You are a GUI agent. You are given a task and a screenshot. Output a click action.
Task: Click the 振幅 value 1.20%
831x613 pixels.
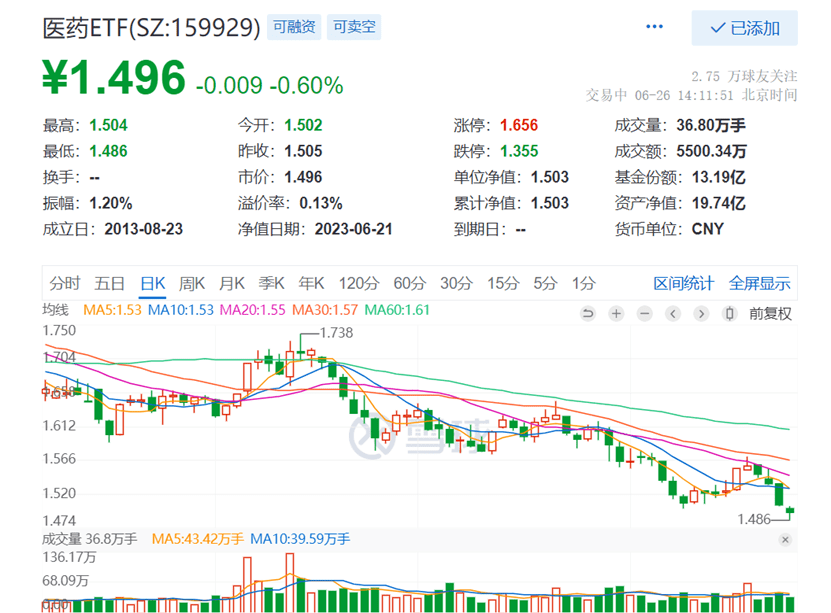point(111,203)
